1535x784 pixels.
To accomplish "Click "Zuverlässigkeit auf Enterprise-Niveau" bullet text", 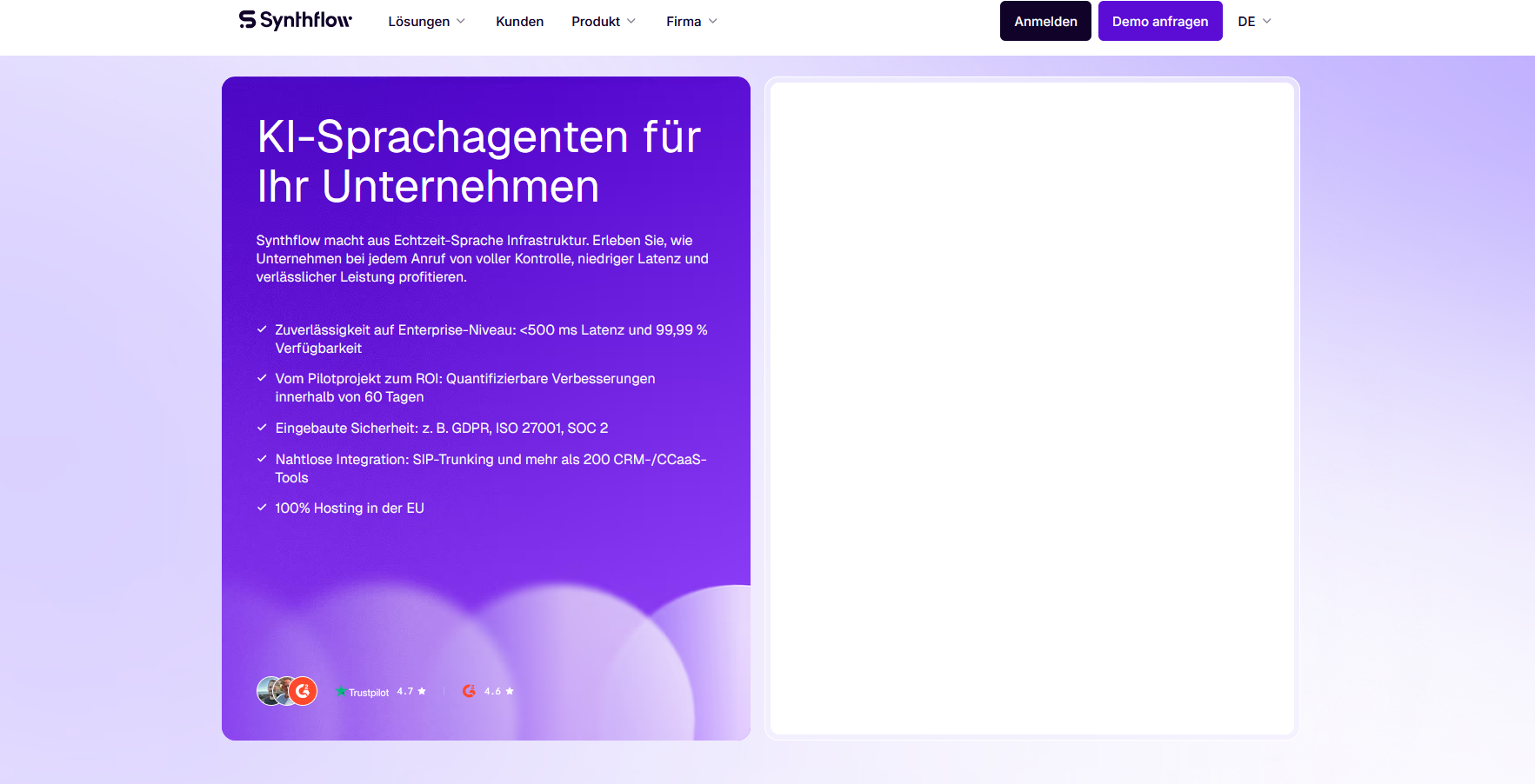I will tap(491, 339).
